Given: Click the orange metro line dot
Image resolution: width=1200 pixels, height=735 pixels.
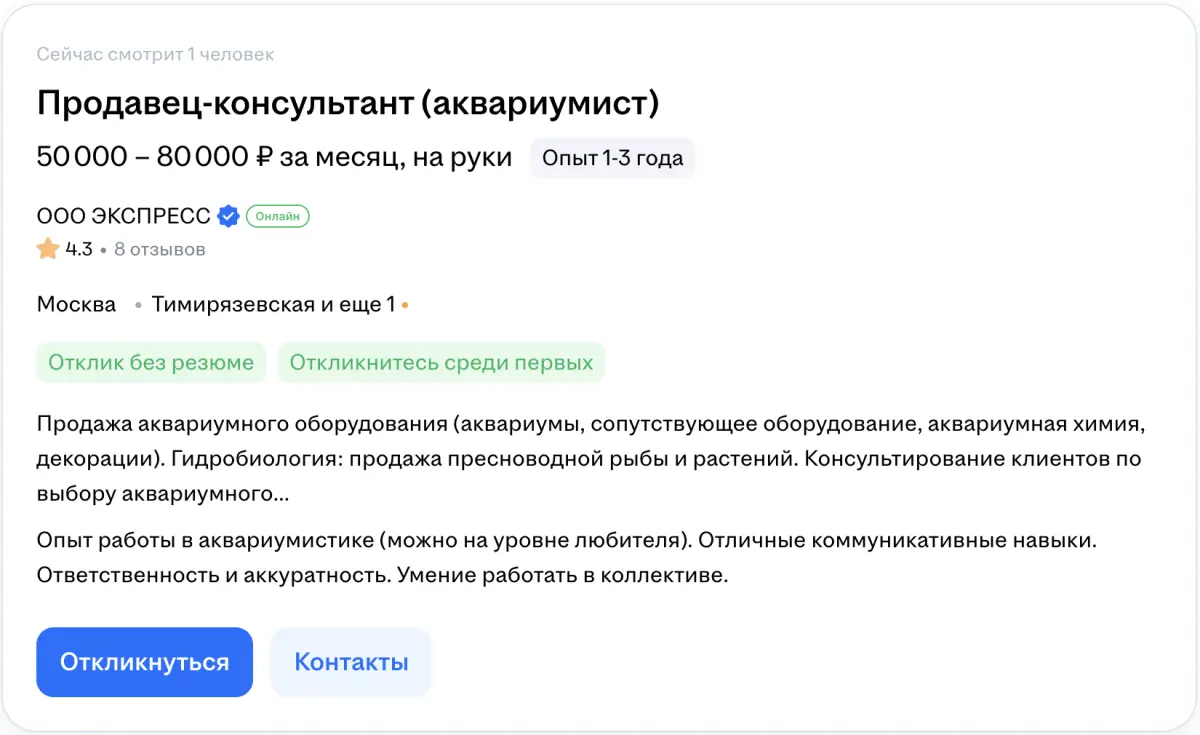Looking at the screenshot, I should (x=405, y=305).
